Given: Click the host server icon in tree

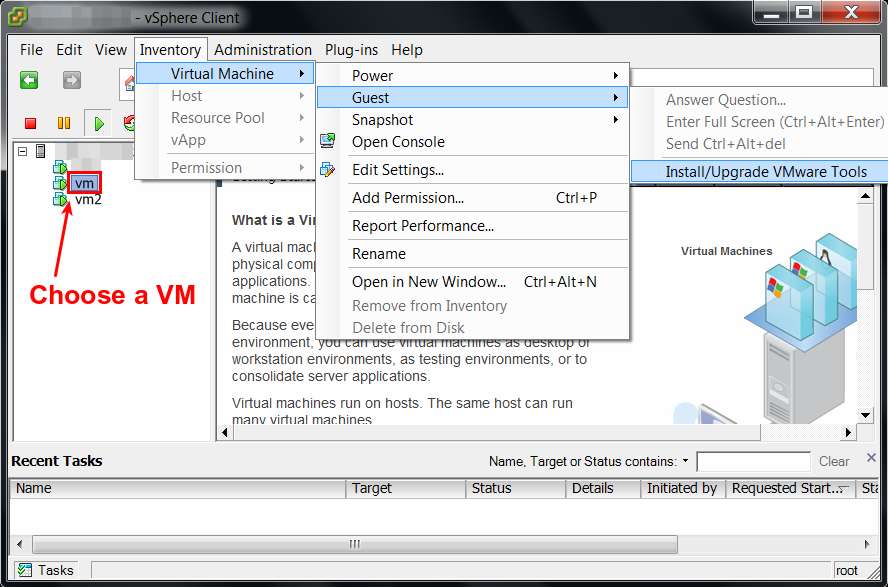Looking at the screenshot, I should pos(40,151).
